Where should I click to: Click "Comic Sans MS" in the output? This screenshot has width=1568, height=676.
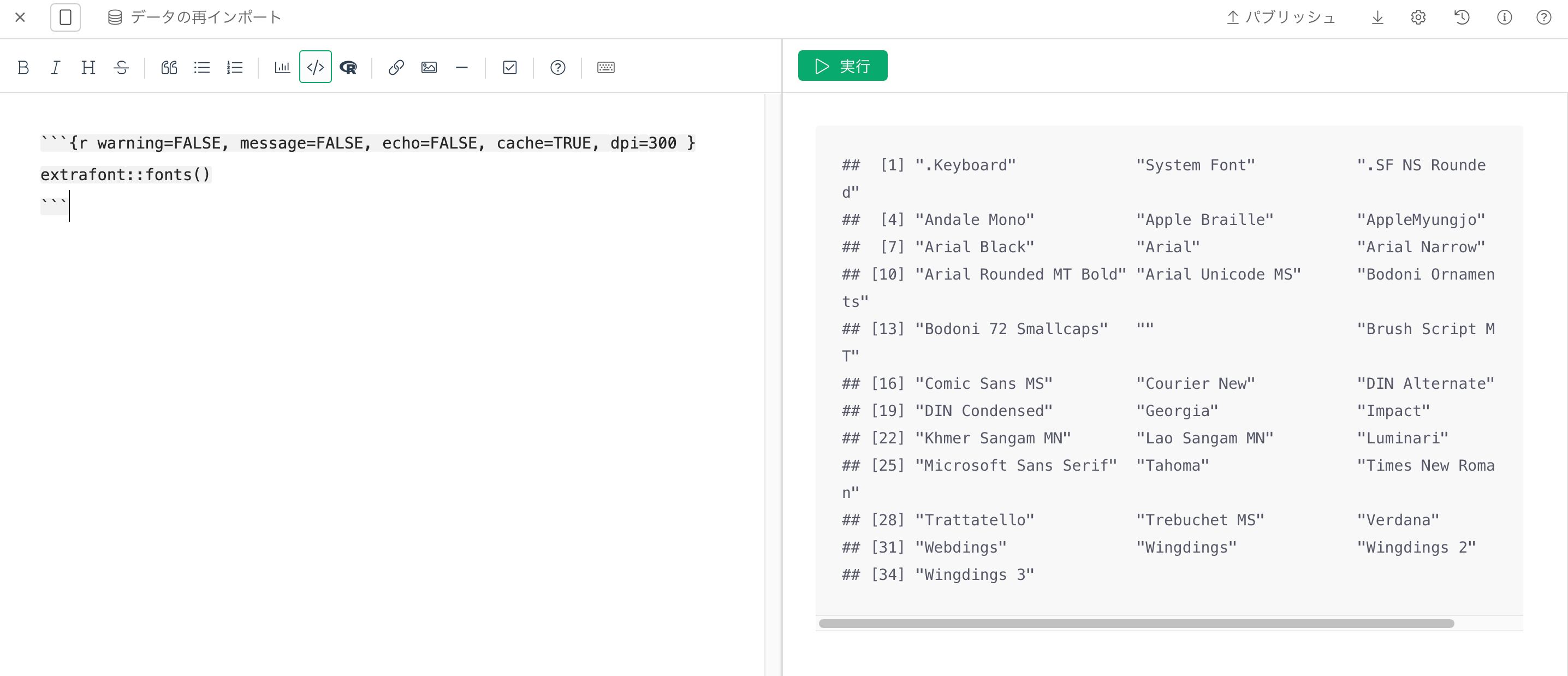[984, 384]
